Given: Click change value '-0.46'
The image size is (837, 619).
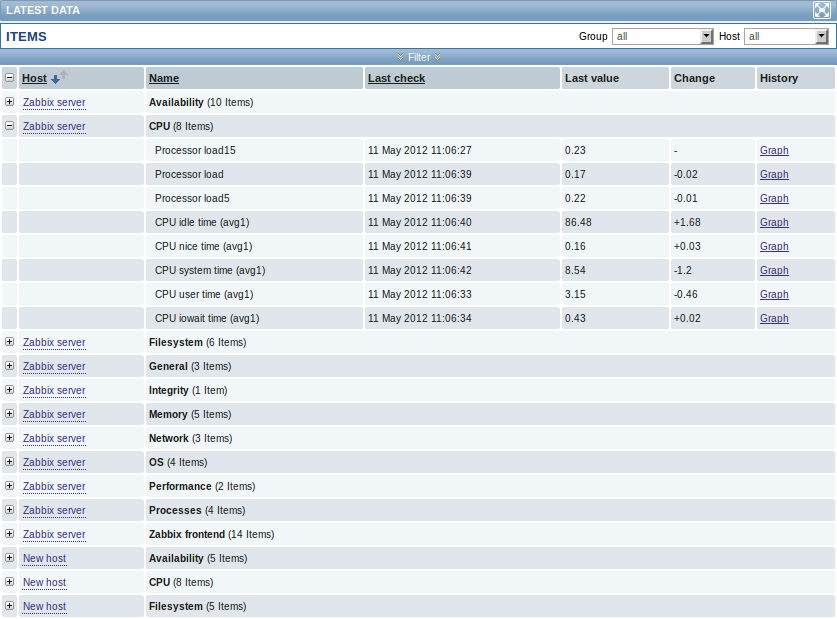Looking at the screenshot, I should point(685,295).
